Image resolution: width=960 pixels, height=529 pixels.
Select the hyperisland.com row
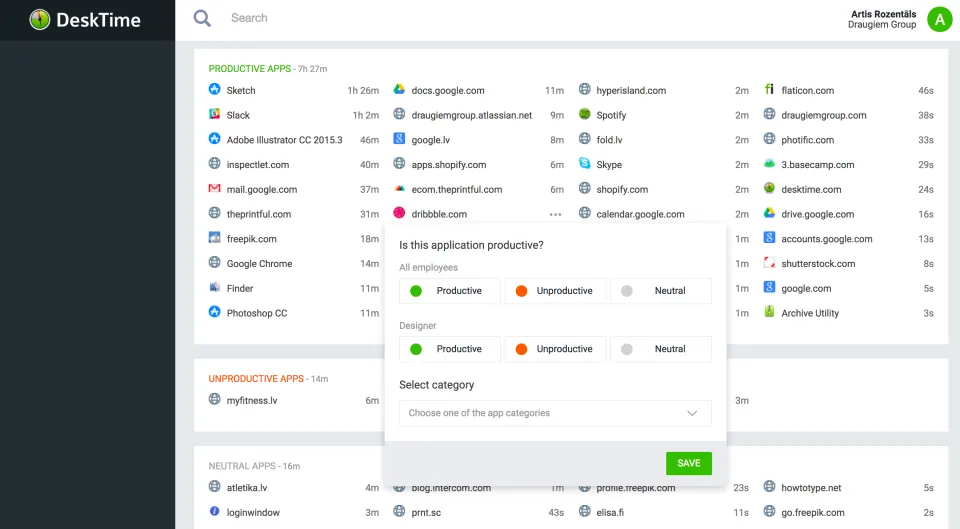click(664, 91)
